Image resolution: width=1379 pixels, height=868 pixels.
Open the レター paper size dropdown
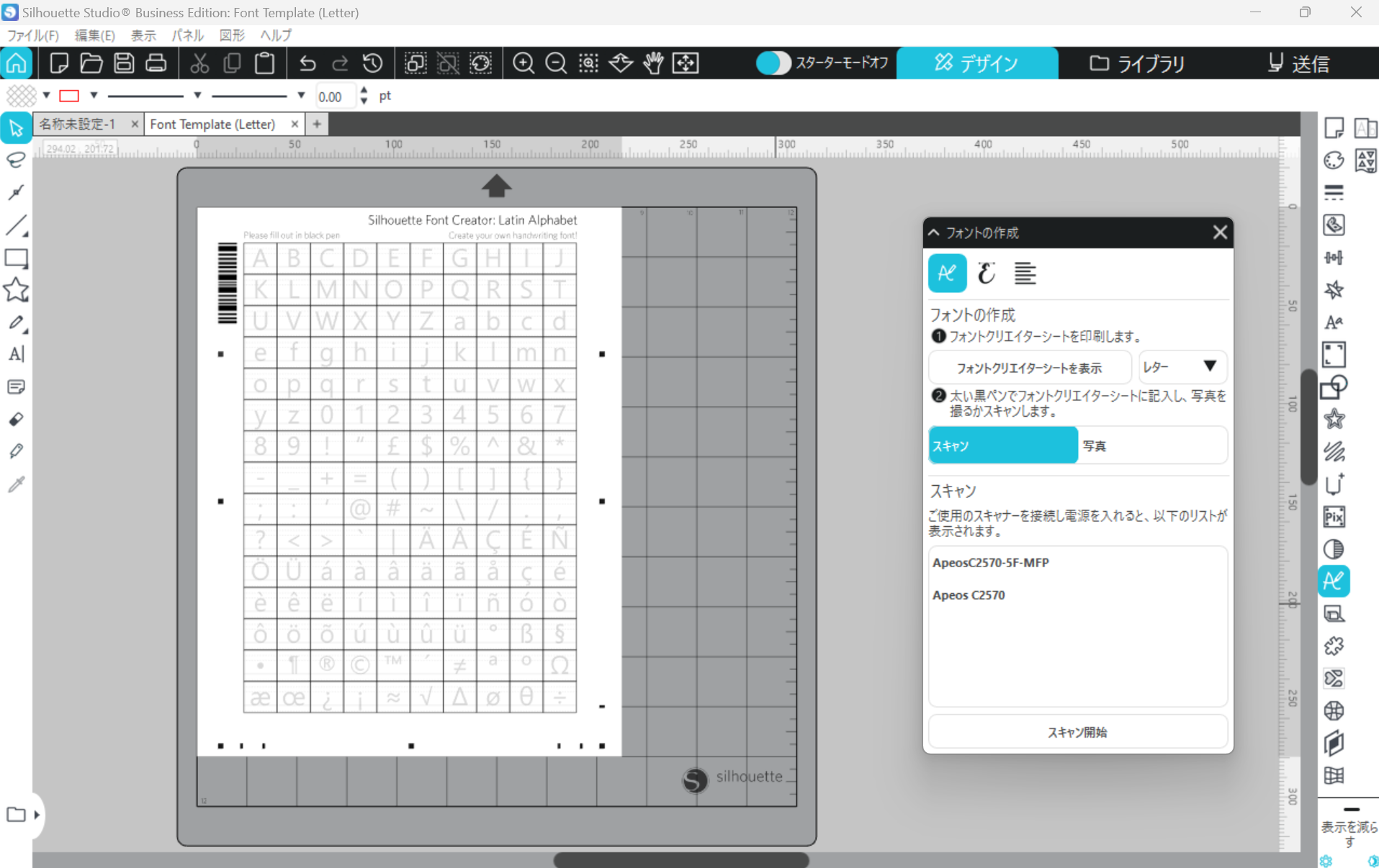(1182, 367)
